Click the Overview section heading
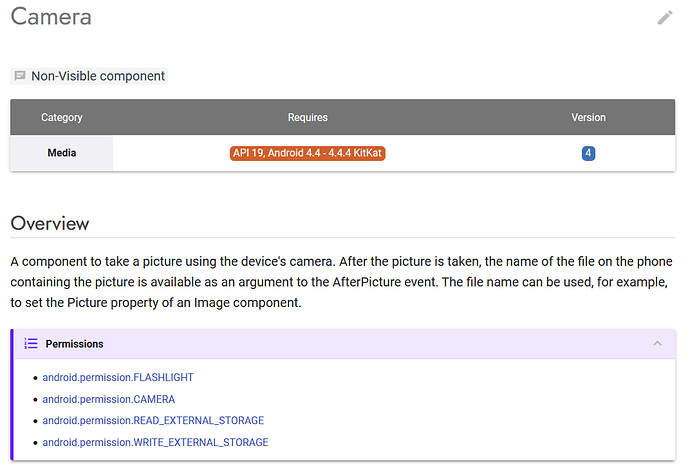 click(50, 224)
